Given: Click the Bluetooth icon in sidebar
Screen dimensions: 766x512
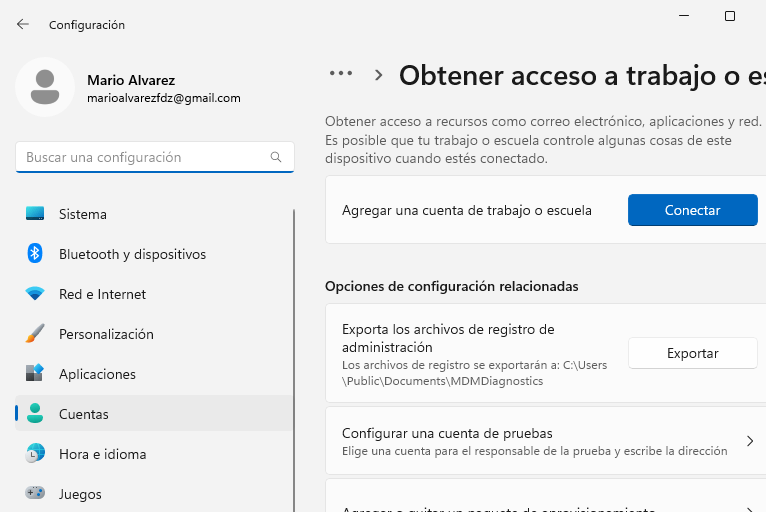Looking at the screenshot, I should pos(35,253).
